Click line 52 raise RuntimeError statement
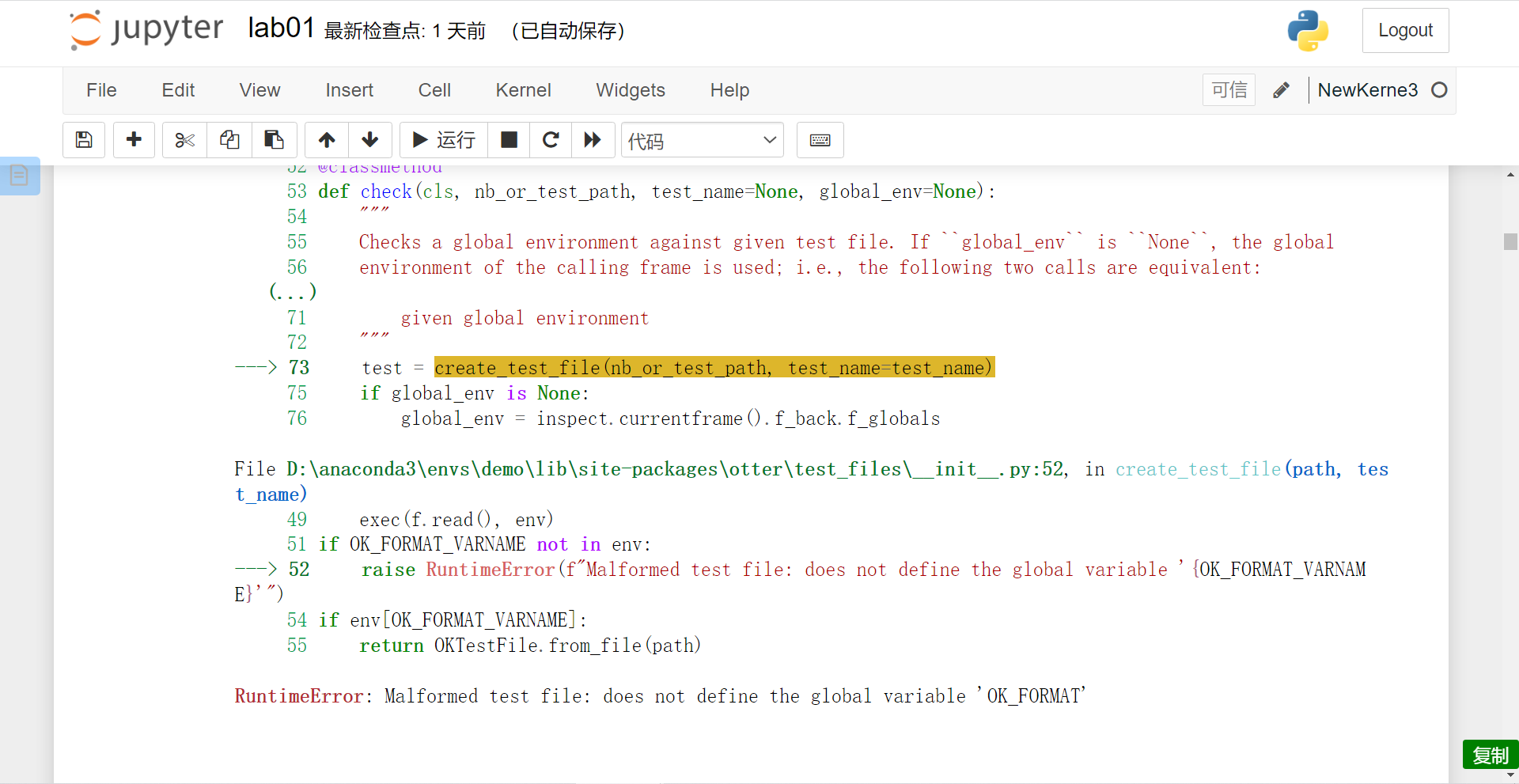The image size is (1519, 784). (x=801, y=581)
